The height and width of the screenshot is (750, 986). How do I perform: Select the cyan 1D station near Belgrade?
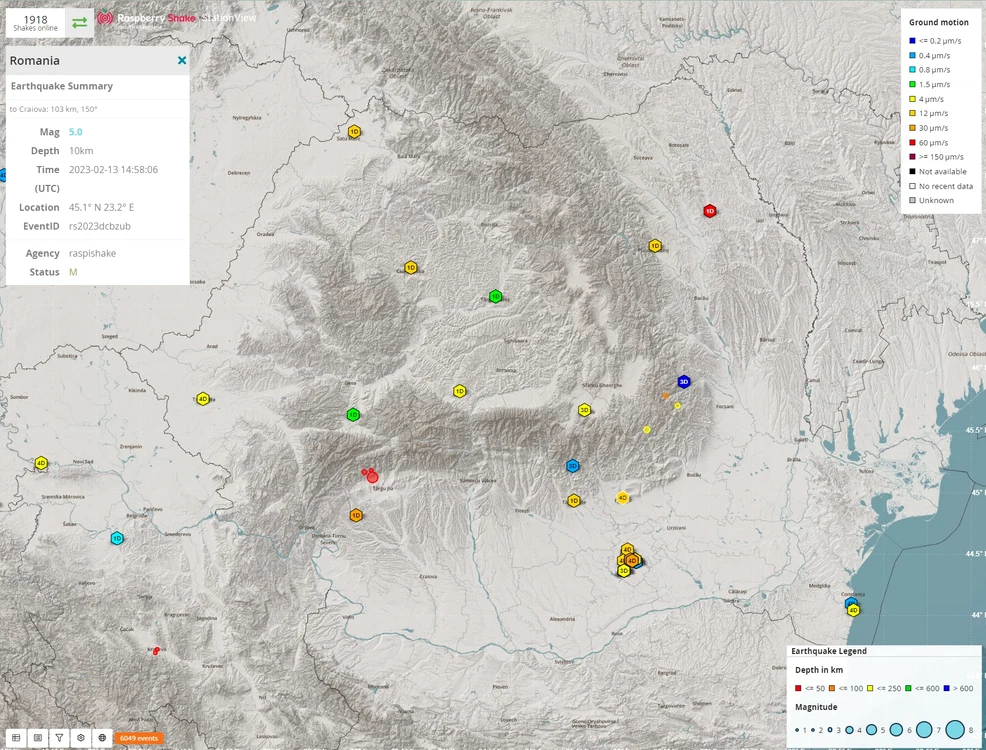pos(117,538)
